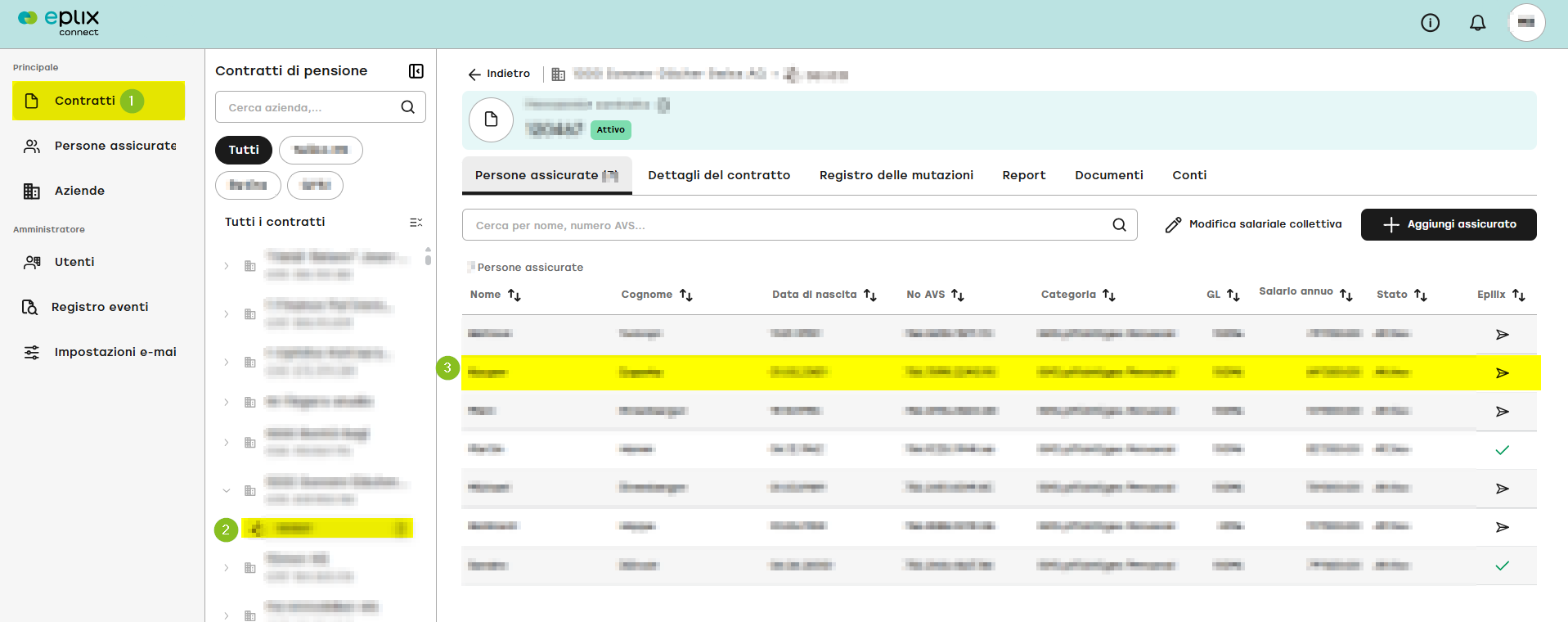Open the Report tab
Image resolution: width=1568 pixels, height=622 pixels.
tap(1024, 175)
